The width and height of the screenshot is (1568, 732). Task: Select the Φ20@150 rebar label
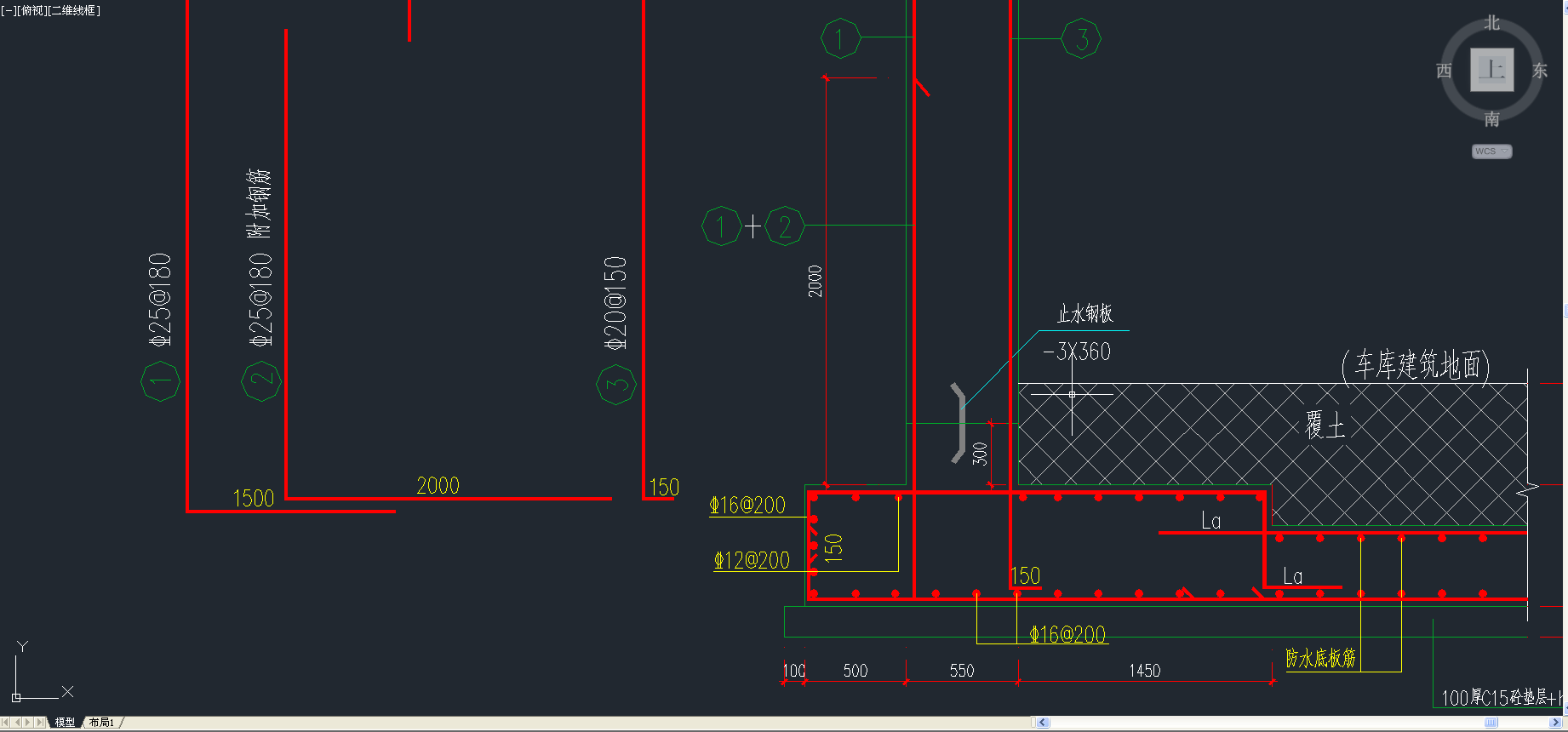coord(615,303)
